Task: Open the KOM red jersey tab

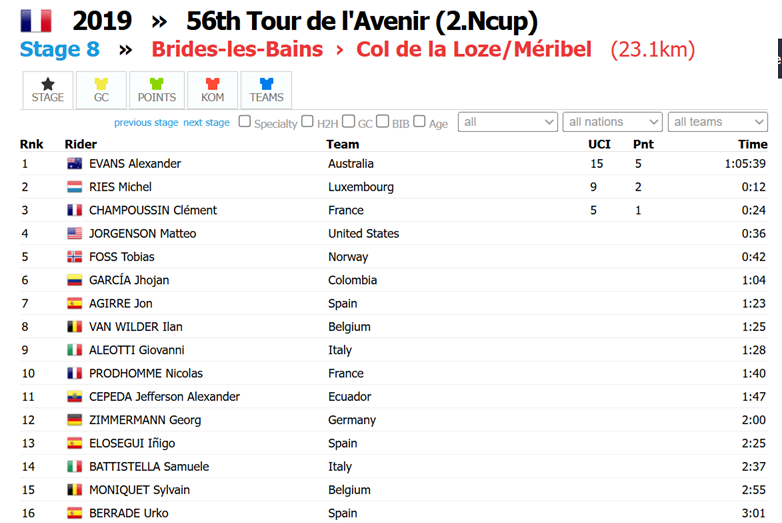Action: pyautogui.click(x=213, y=90)
